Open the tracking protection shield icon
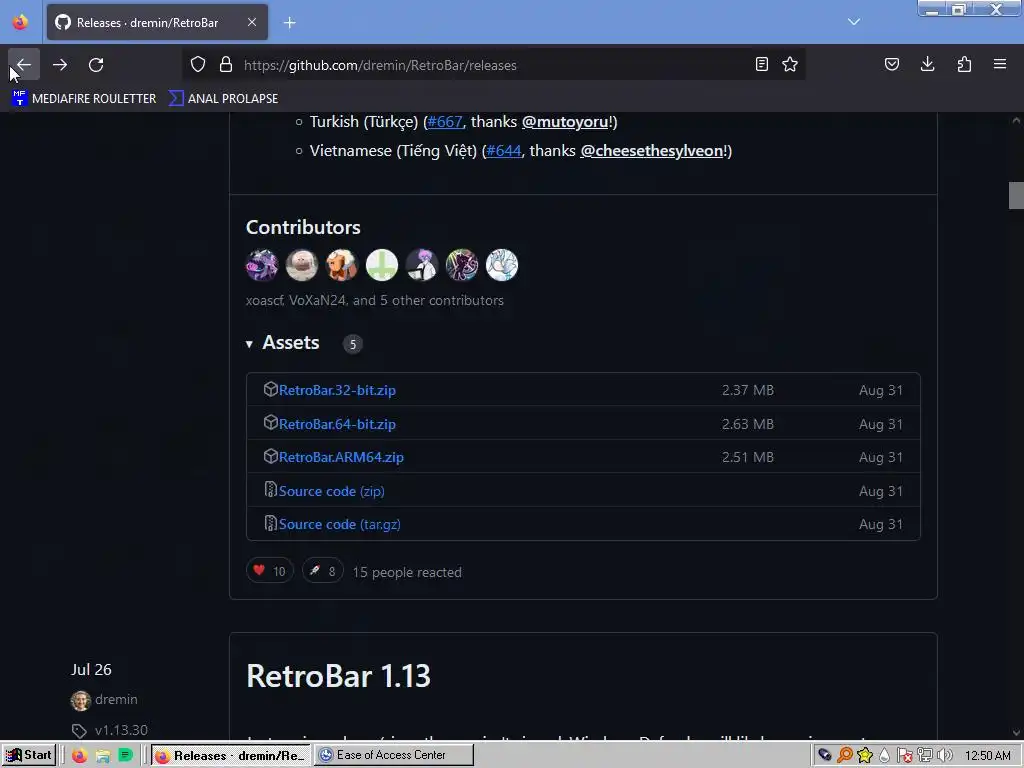 (198, 65)
